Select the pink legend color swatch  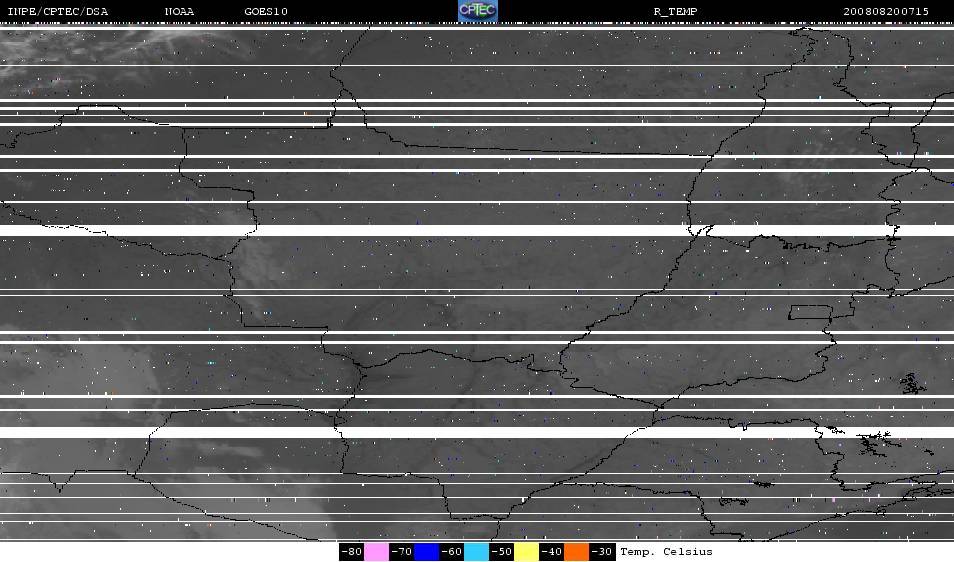click(377, 552)
